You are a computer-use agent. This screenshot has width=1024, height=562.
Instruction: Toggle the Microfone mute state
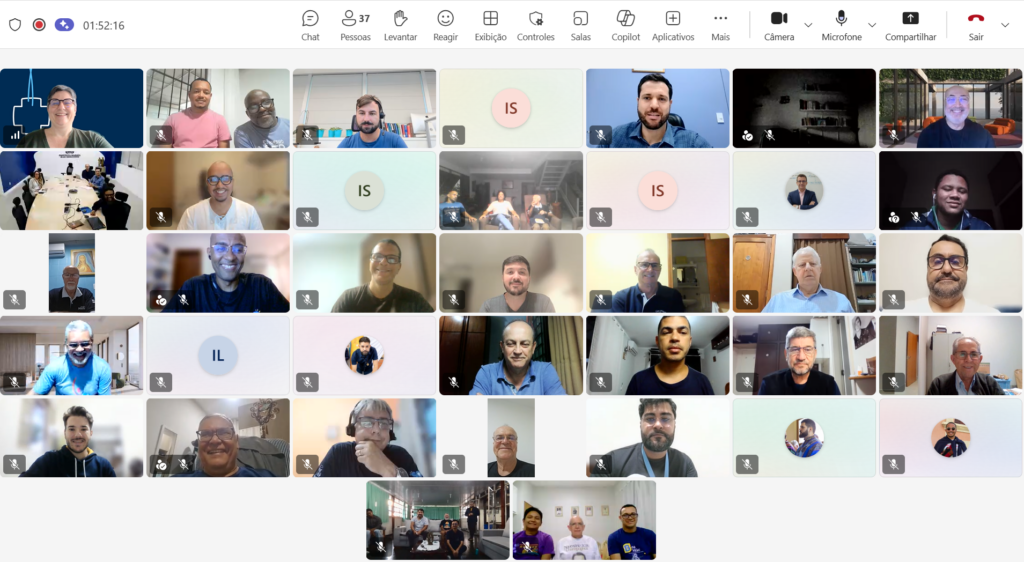(841, 26)
